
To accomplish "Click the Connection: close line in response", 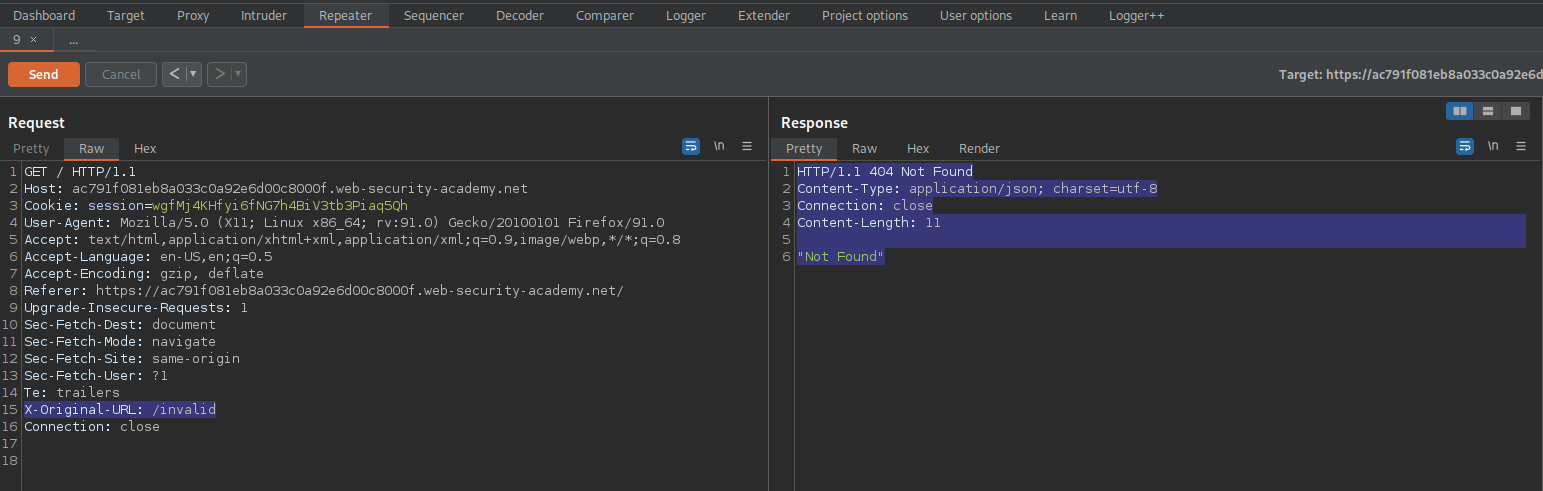I will tap(865, 206).
